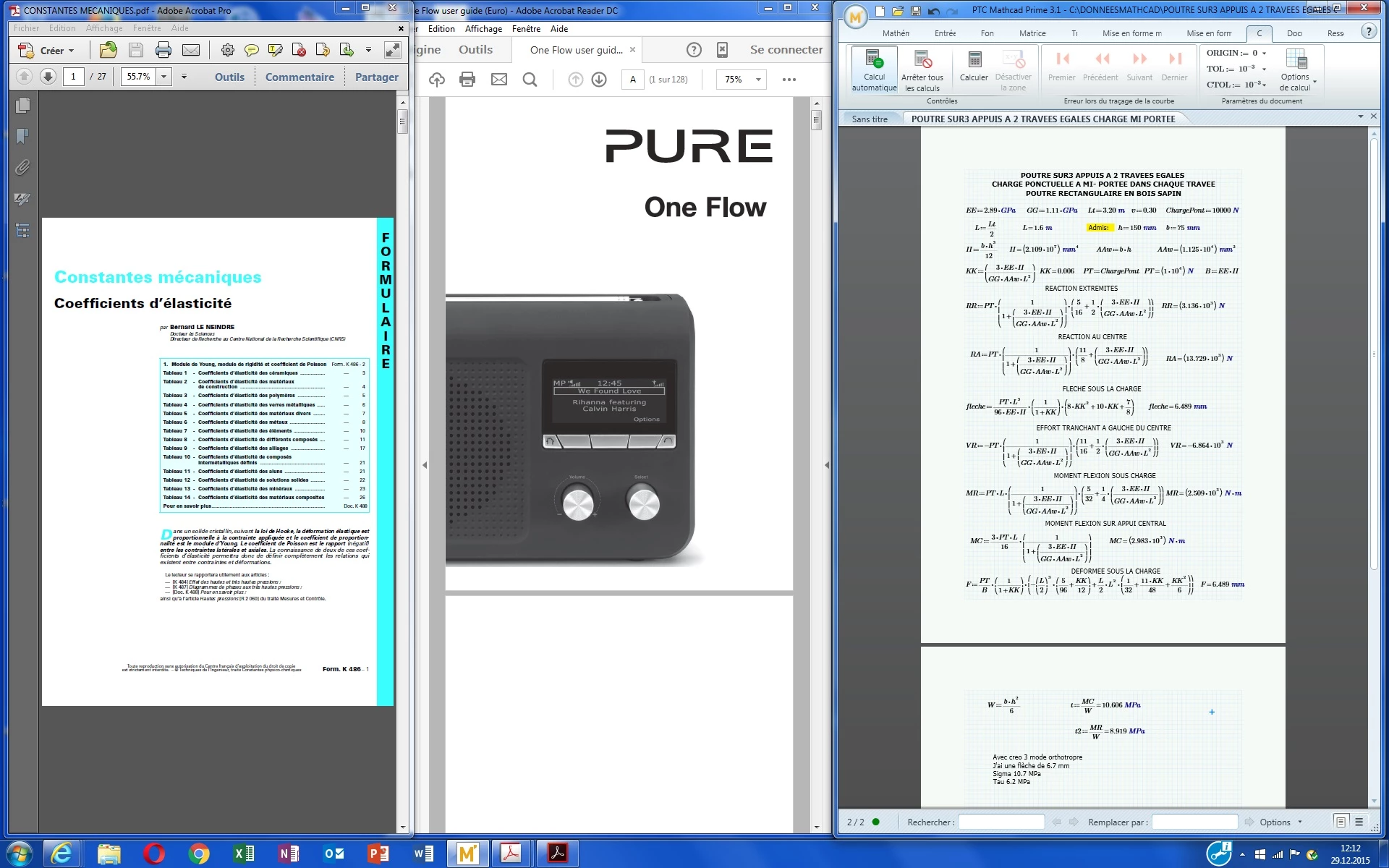Open Excel from the taskbar
Screen dimensions: 1389x868
coord(244,854)
